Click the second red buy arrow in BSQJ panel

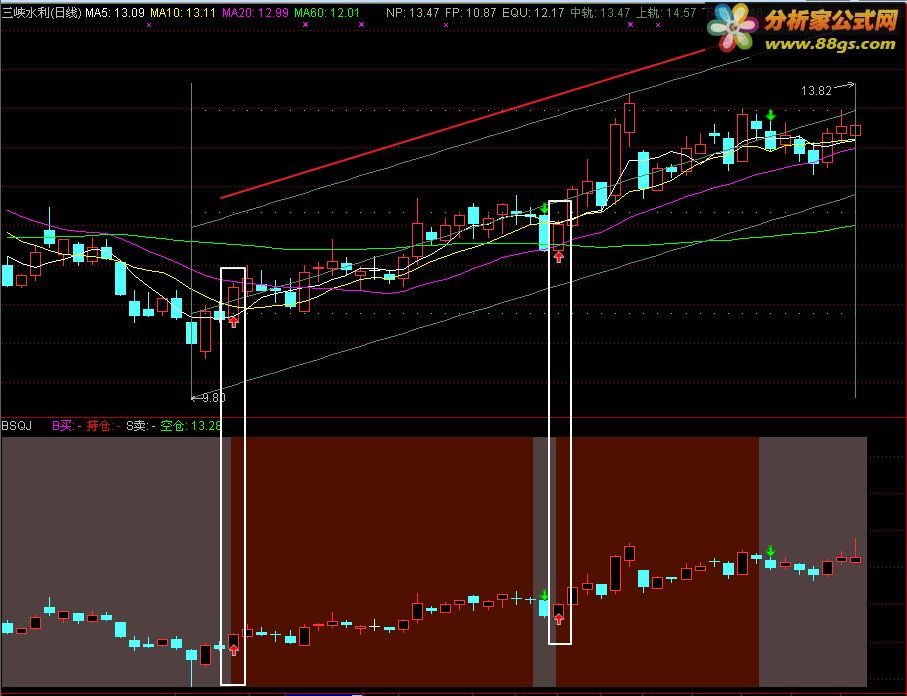click(x=558, y=619)
